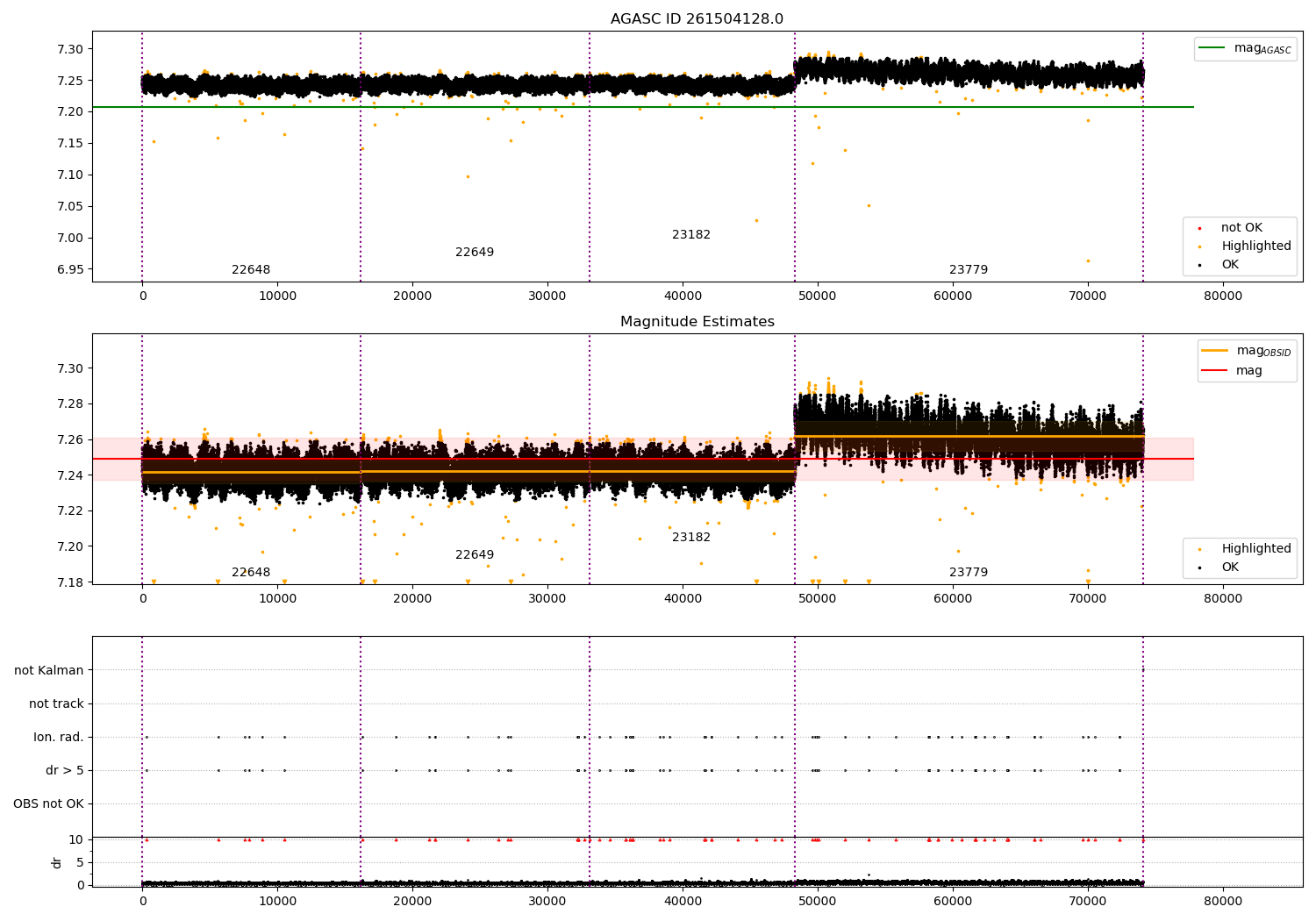Click the 7.00 y-tick of top plot
1316x921 pixels.
(69, 238)
